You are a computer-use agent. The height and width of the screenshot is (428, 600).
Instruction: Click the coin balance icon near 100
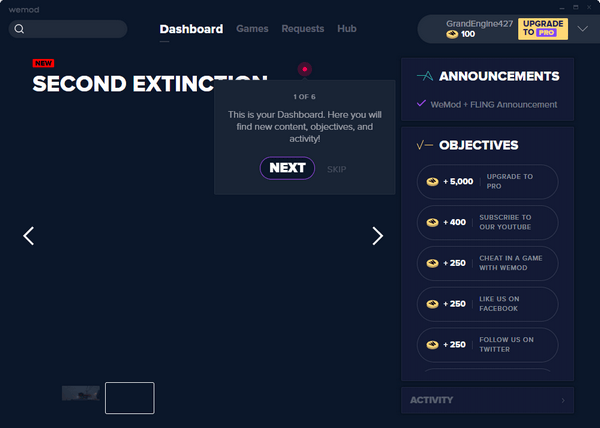point(452,34)
